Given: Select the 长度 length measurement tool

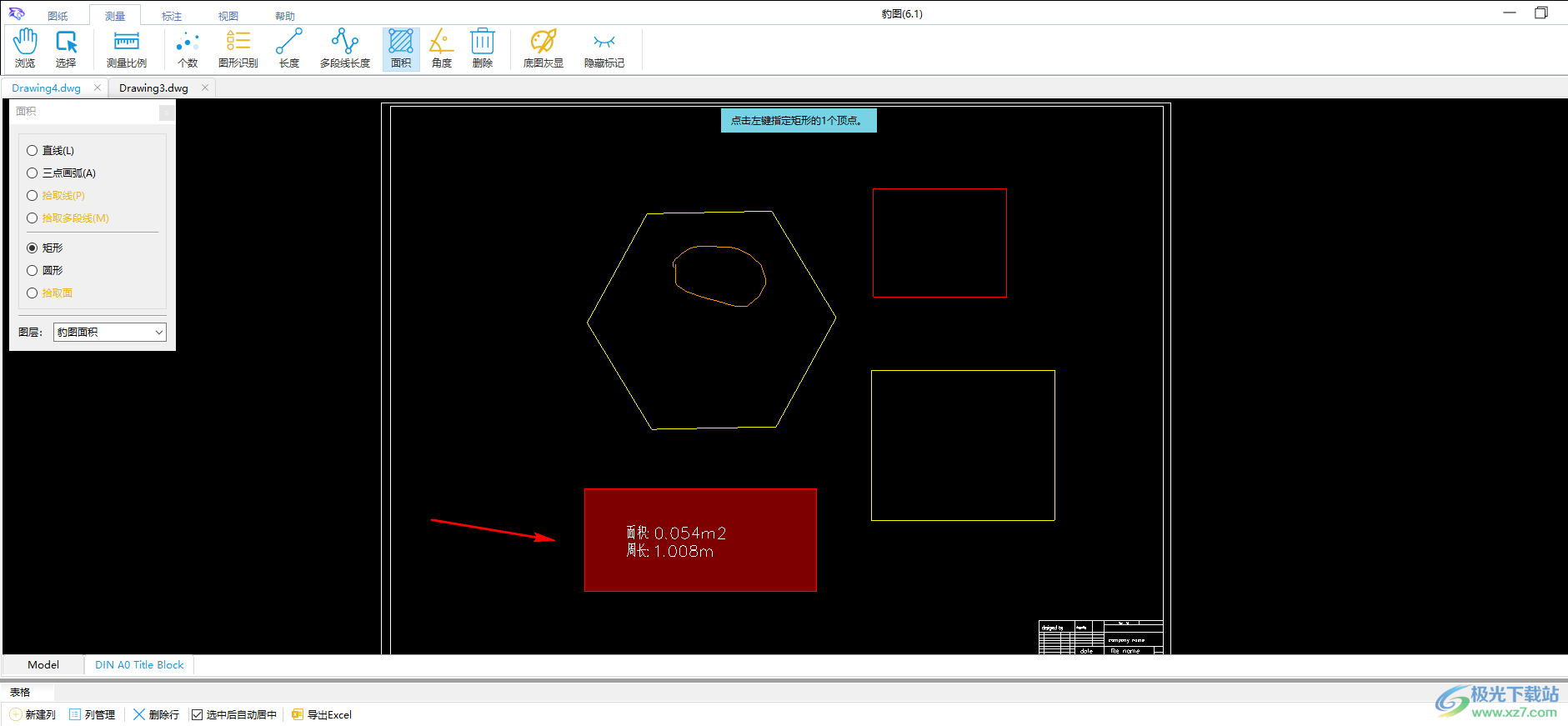Looking at the screenshot, I should [289, 48].
